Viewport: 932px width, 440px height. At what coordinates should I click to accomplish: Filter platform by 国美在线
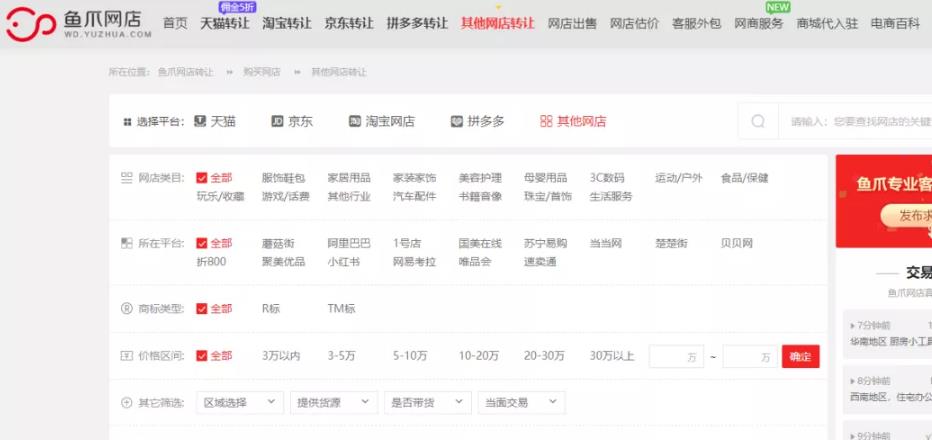coord(480,243)
